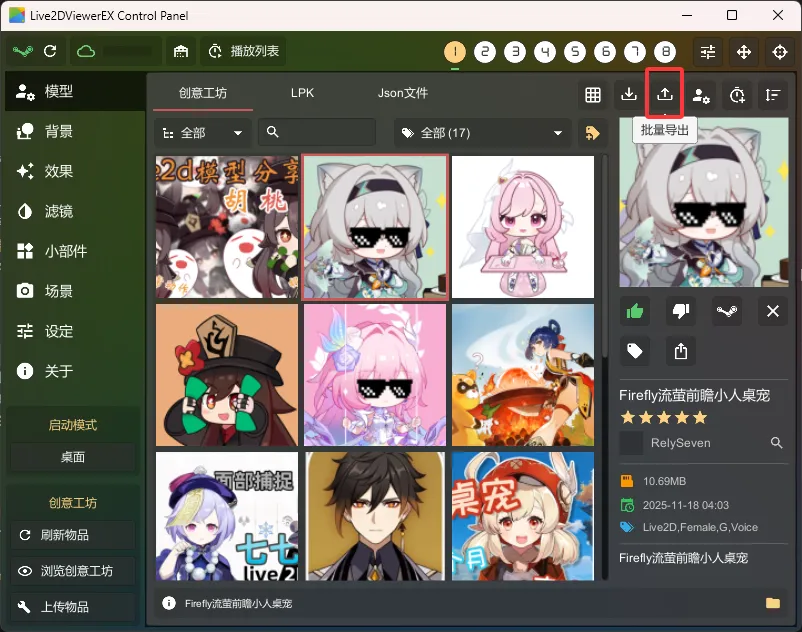Select model slot 5

(x=575, y=52)
